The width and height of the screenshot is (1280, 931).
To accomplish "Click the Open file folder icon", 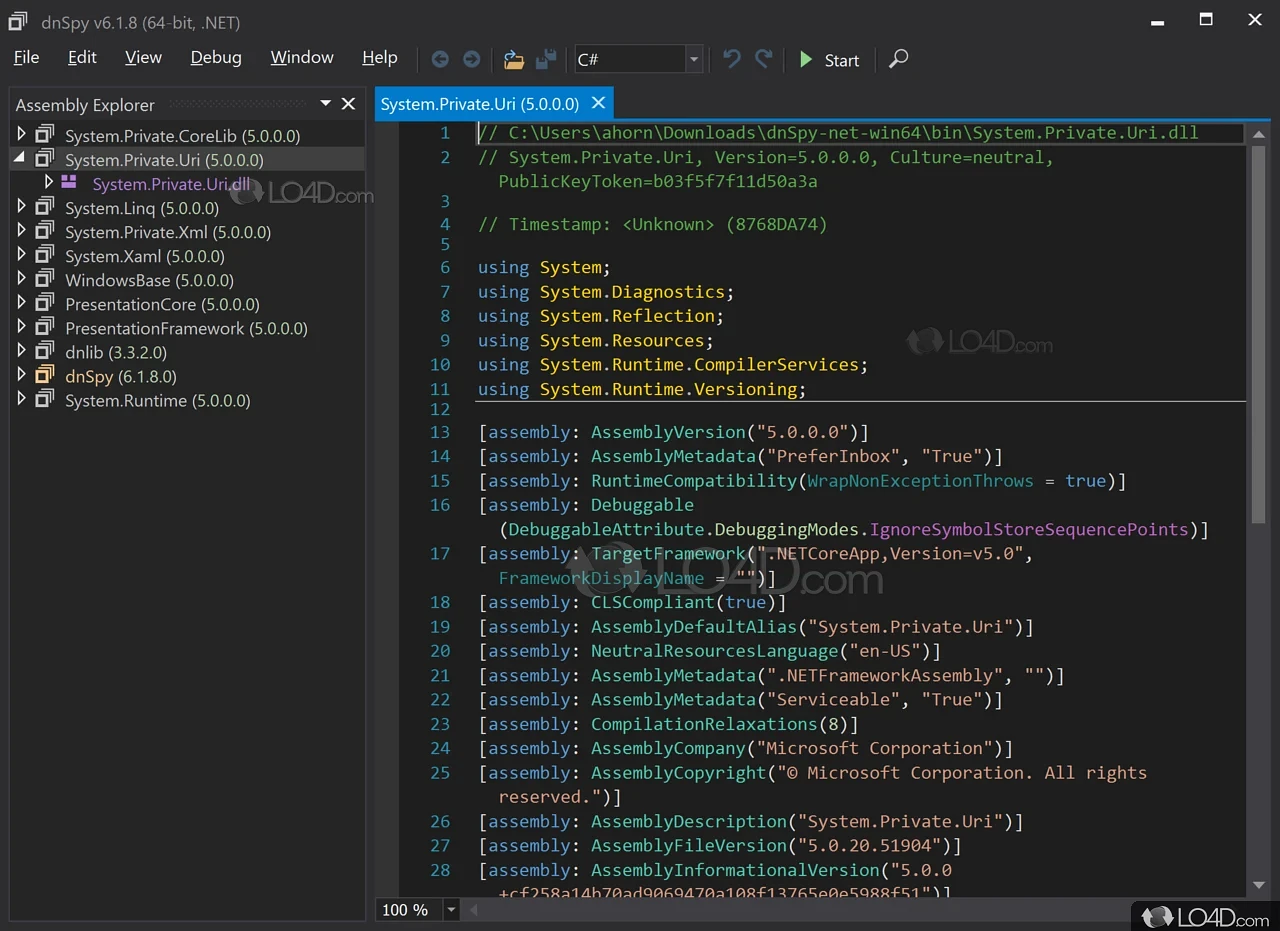I will 514,60.
